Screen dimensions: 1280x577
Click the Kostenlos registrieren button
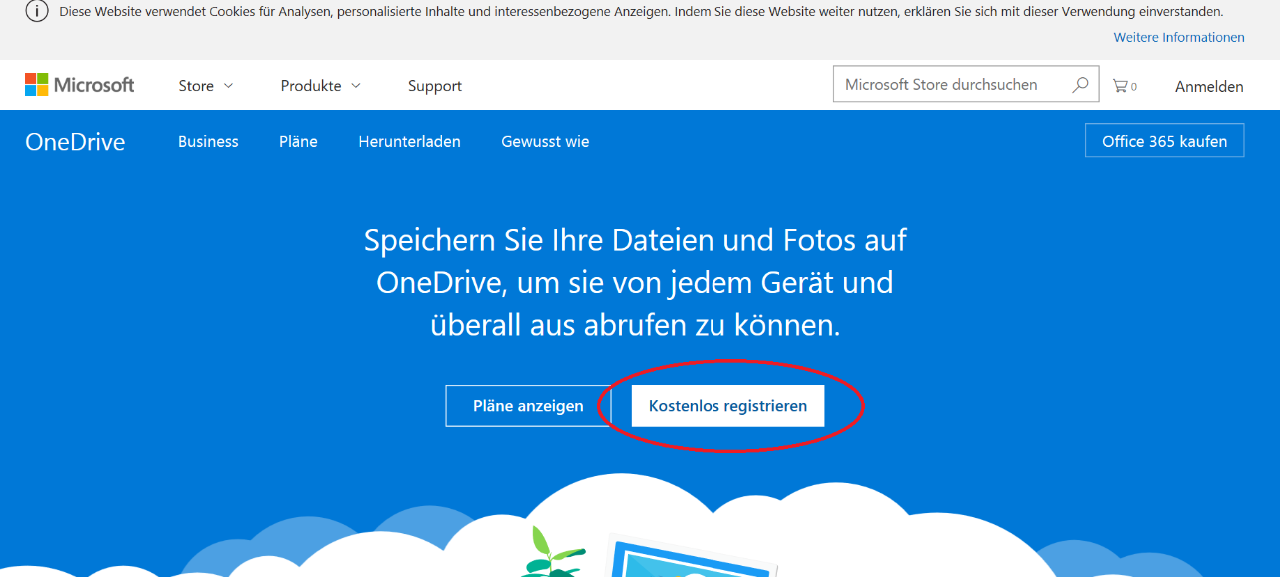728,406
